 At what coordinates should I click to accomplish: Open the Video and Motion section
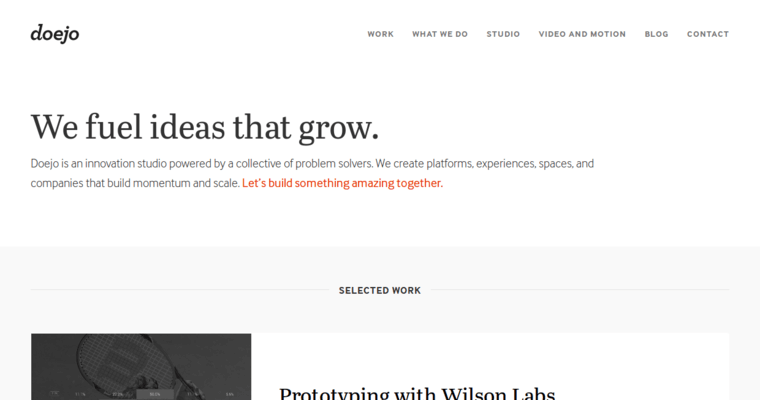tap(582, 34)
